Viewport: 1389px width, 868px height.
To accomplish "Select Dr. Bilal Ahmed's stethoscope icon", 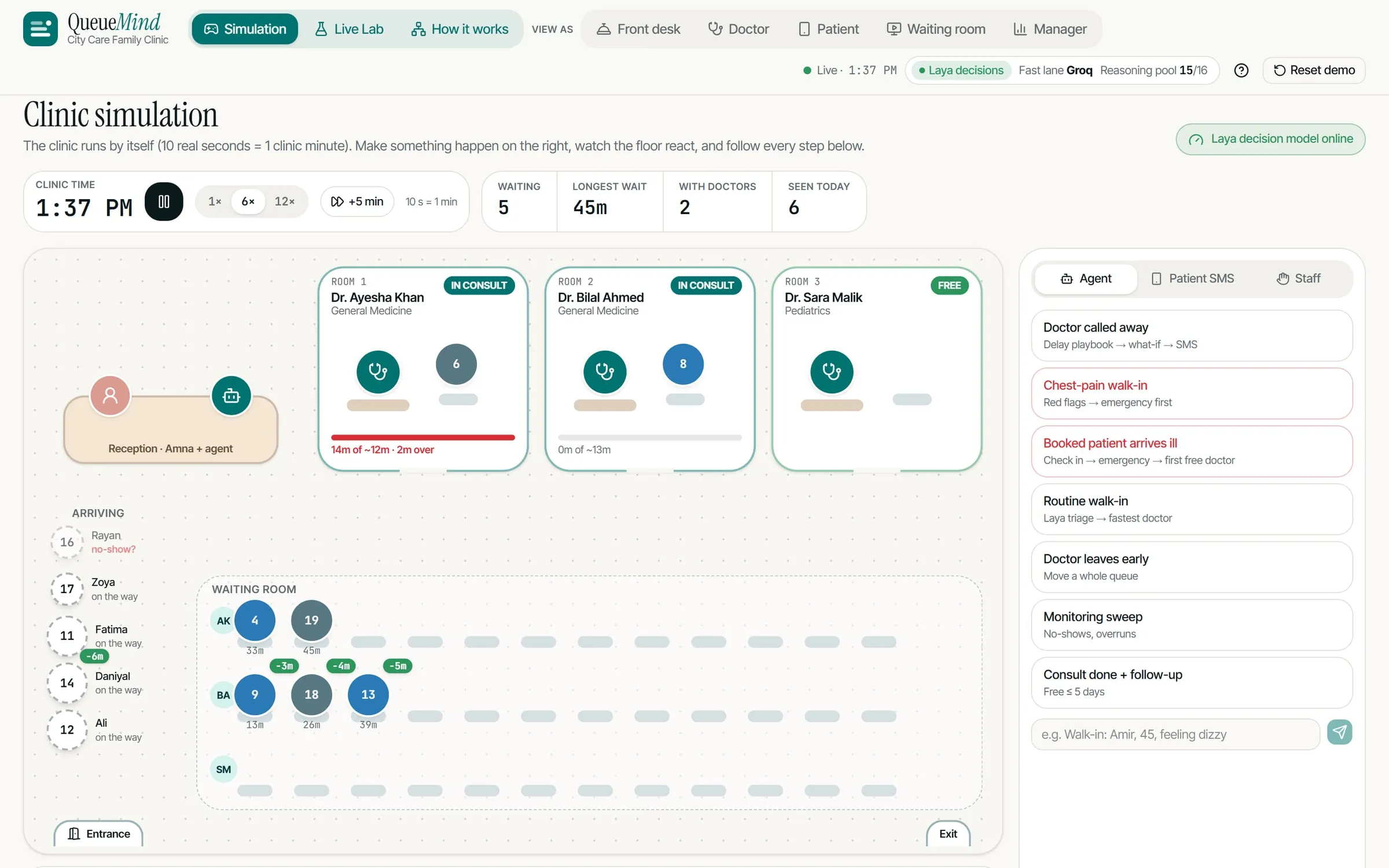I will tap(605, 372).
